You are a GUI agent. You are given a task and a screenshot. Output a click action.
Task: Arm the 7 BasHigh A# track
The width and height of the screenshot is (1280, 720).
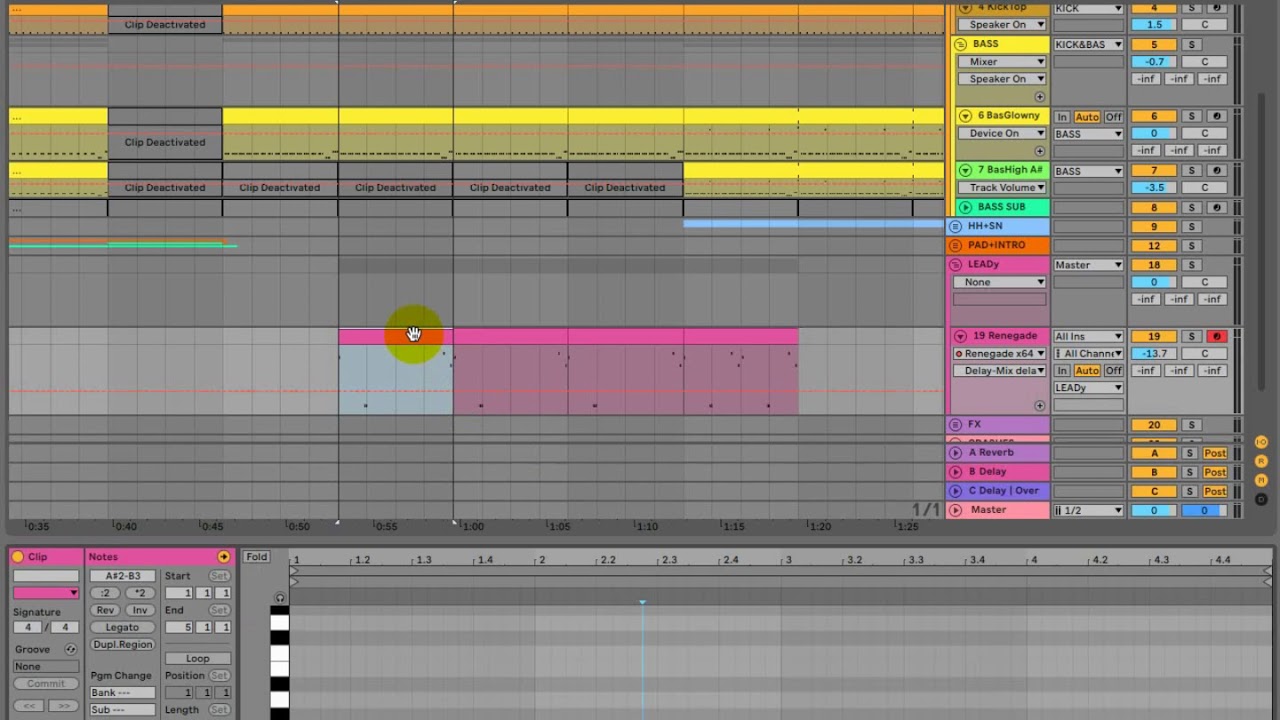coord(1217,171)
